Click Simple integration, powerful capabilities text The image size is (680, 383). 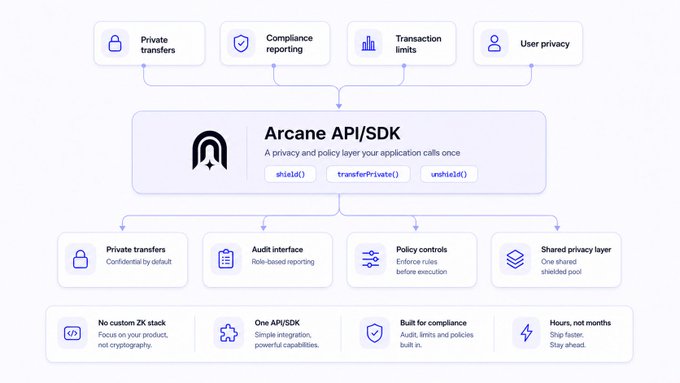pos(287,340)
